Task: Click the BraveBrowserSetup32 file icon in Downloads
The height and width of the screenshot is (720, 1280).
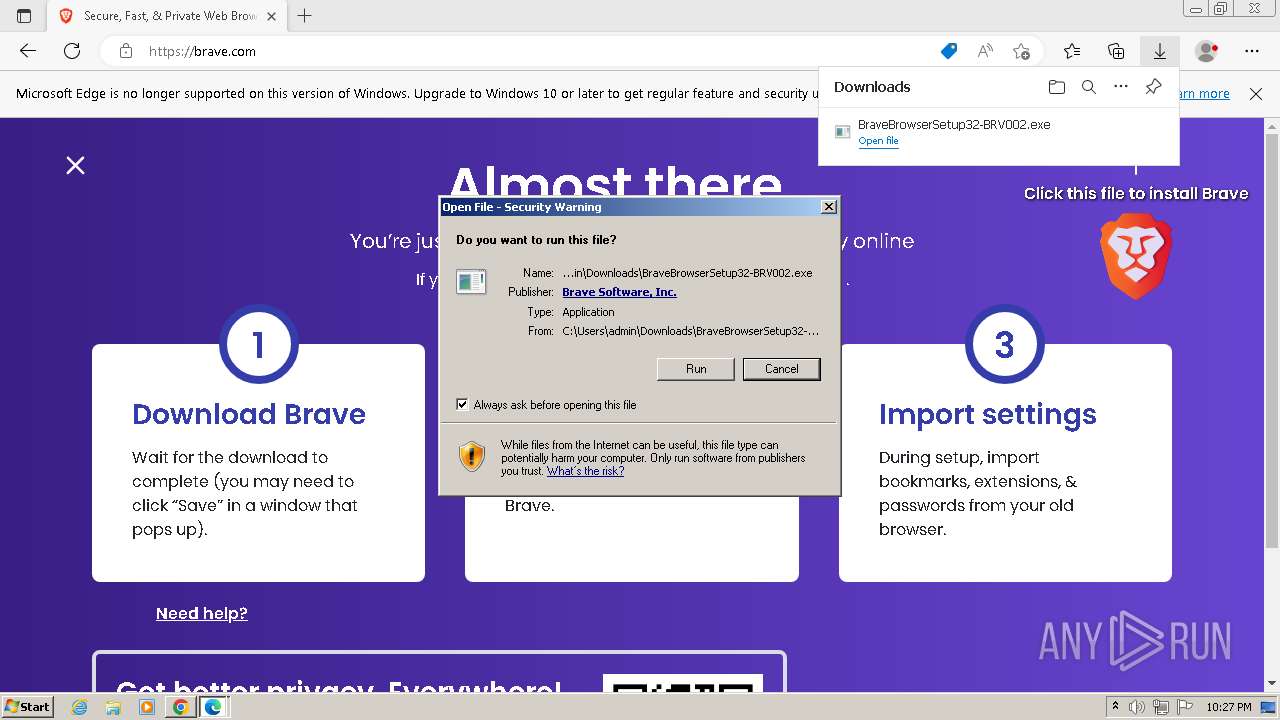Action: pos(843,132)
